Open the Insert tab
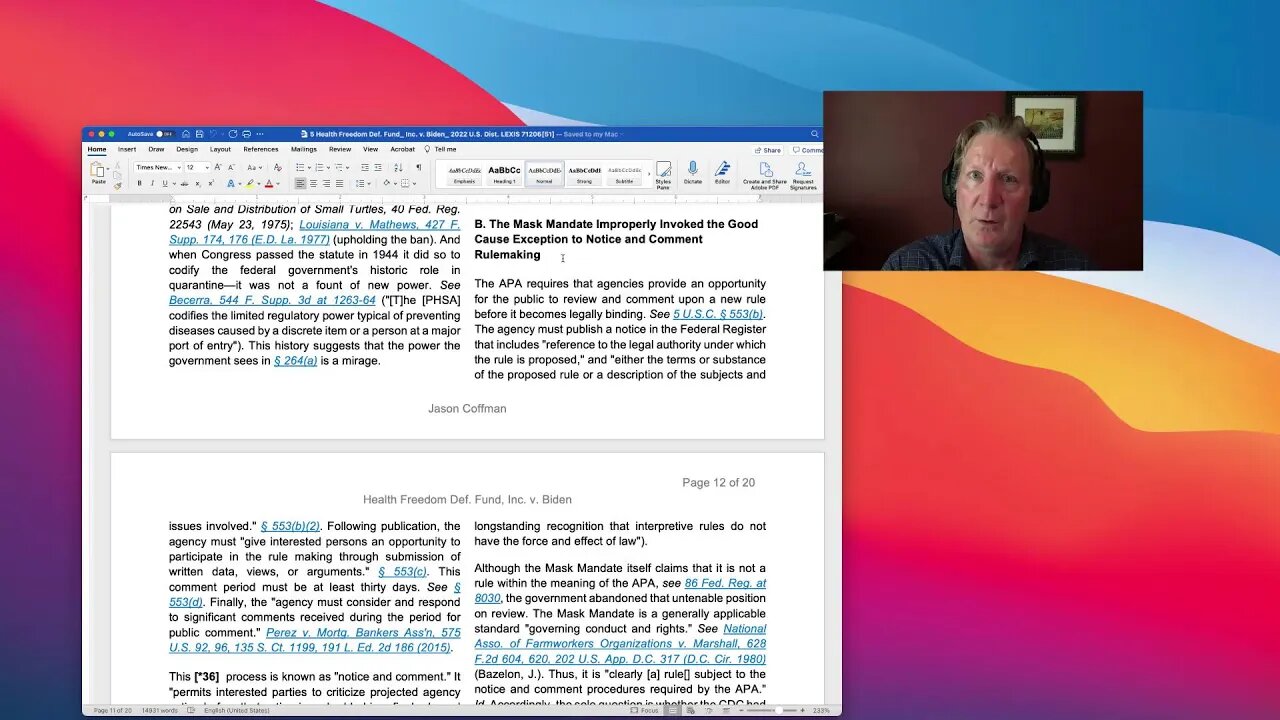The width and height of the screenshot is (1280, 720). pyautogui.click(x=127, y=149)
